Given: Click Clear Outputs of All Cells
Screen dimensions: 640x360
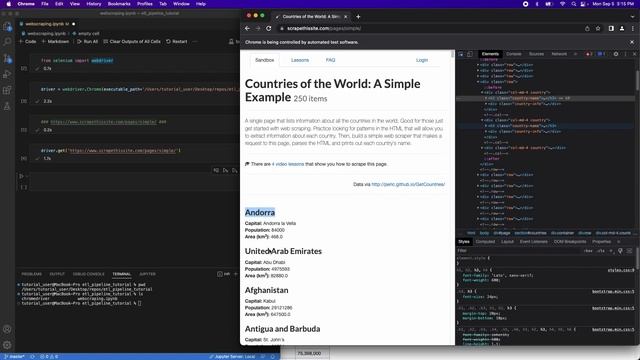Looking at the screenshot, I should [132, 42].
